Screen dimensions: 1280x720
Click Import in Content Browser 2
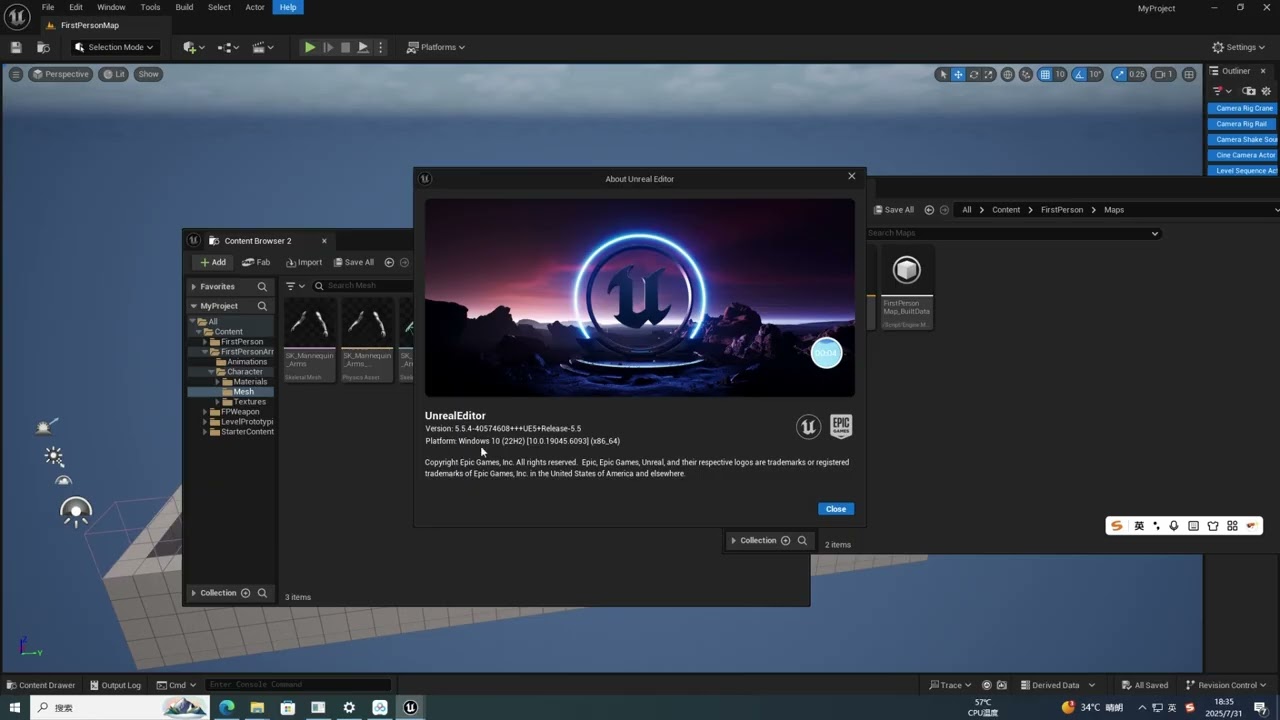tap(304, 262)
